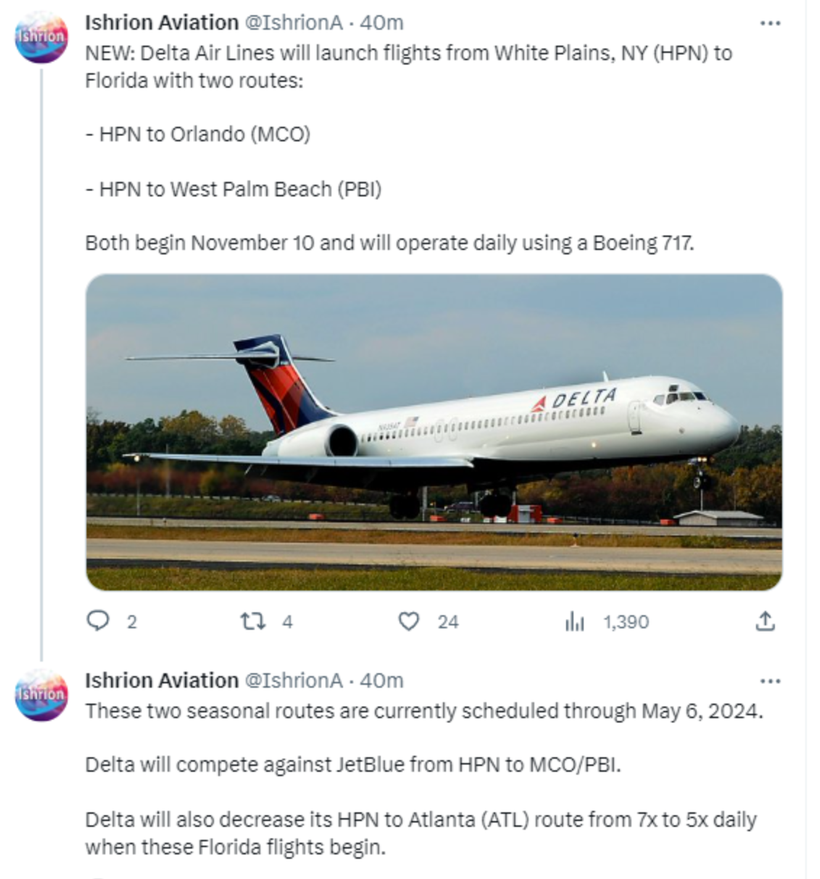Click the @IshrionA handle on the second tweet

click(294, 681)
